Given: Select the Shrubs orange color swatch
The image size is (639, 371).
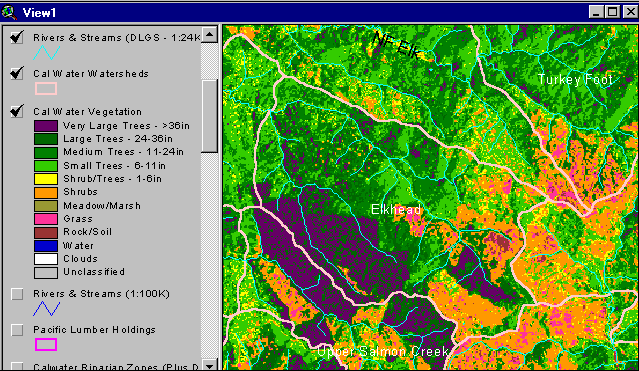Looking at the screenshot, I should [x=46, y=192].
